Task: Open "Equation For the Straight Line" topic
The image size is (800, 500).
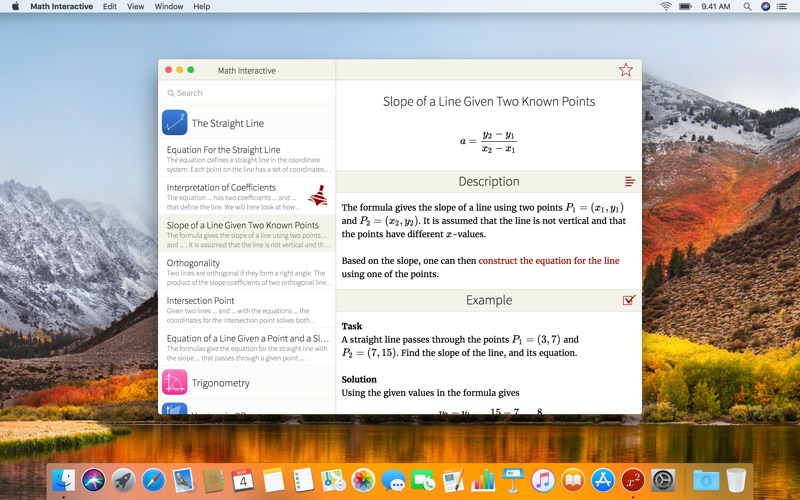Action: click(x=247, y=159)
